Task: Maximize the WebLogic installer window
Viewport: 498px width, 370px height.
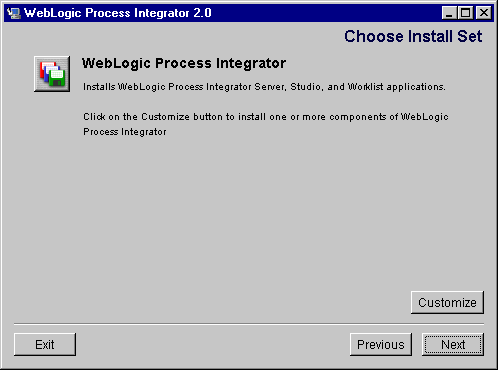Action: 465,13
